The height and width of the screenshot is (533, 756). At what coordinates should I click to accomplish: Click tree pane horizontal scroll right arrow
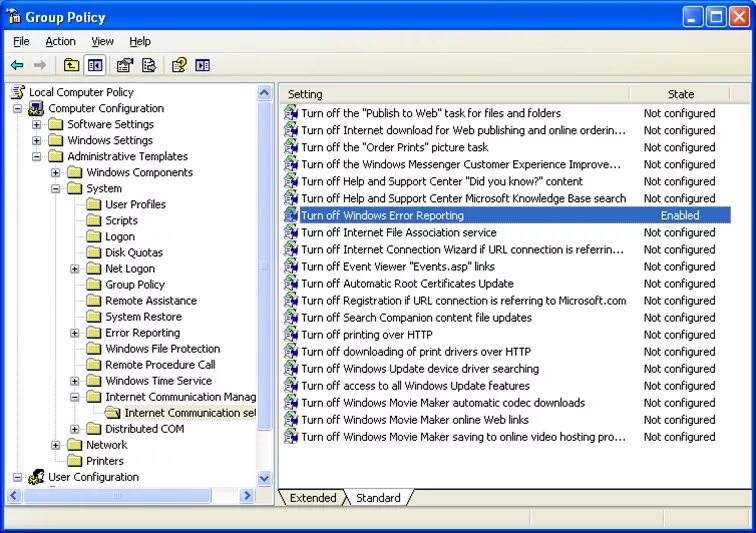click(x=248, y=495)
